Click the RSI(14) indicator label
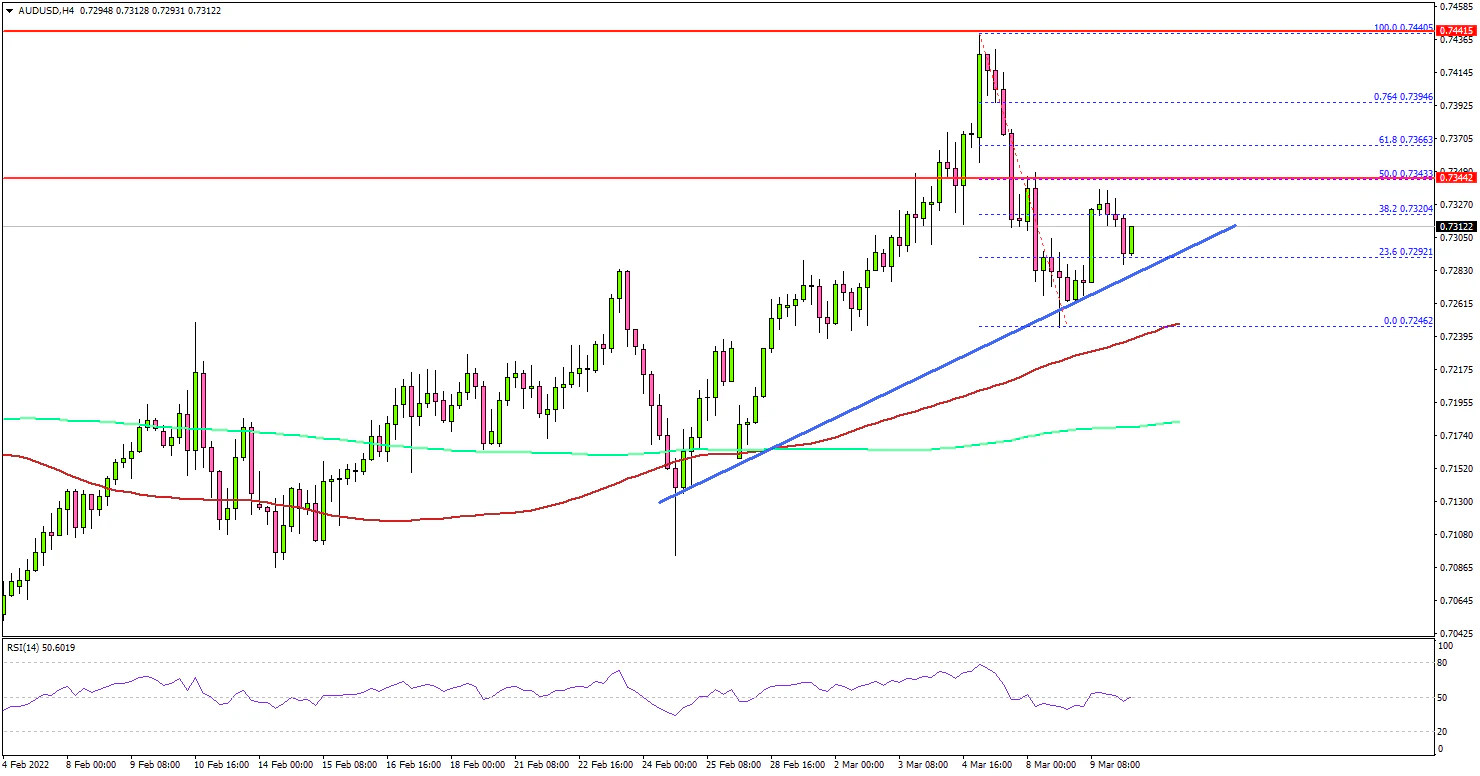This screenshot has width=1480, height=776. [40, 648]
